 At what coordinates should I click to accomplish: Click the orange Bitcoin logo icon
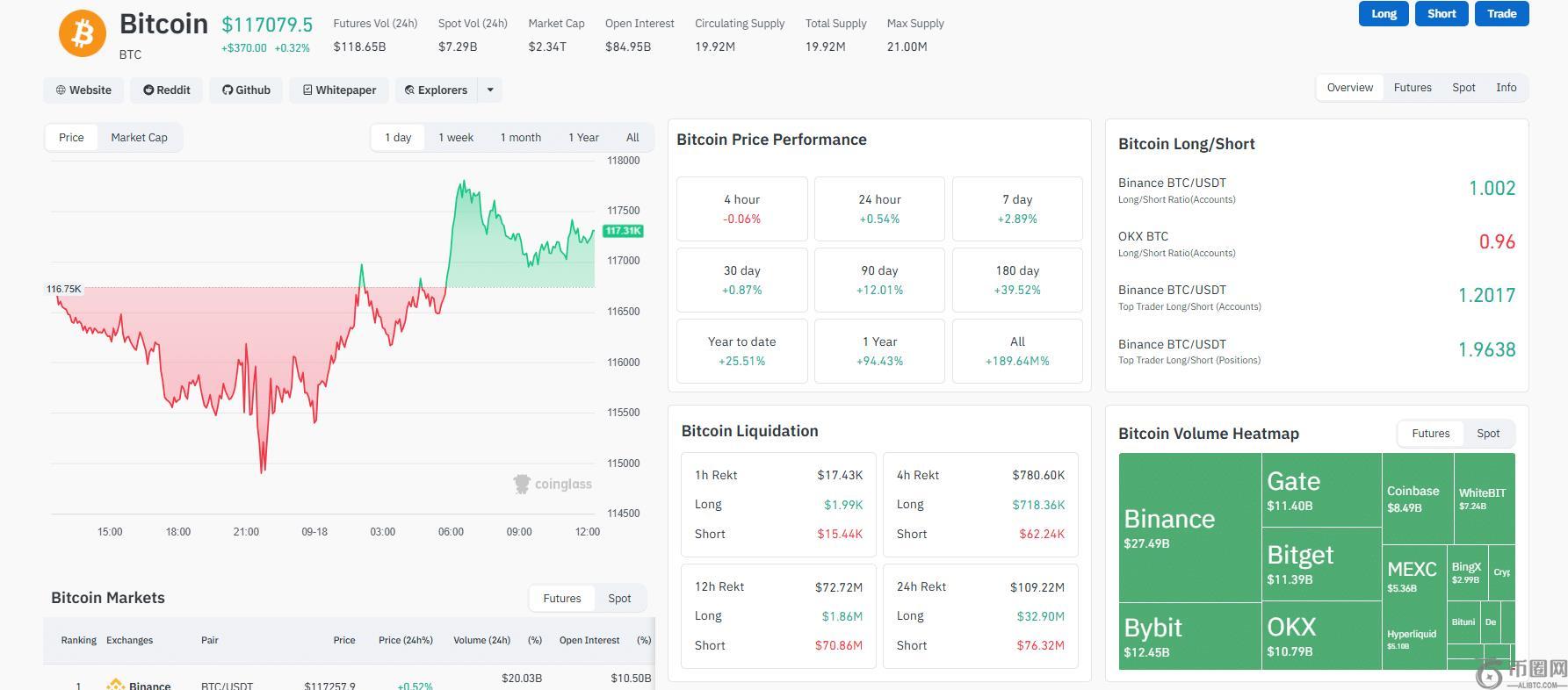[x=82, y=33]
